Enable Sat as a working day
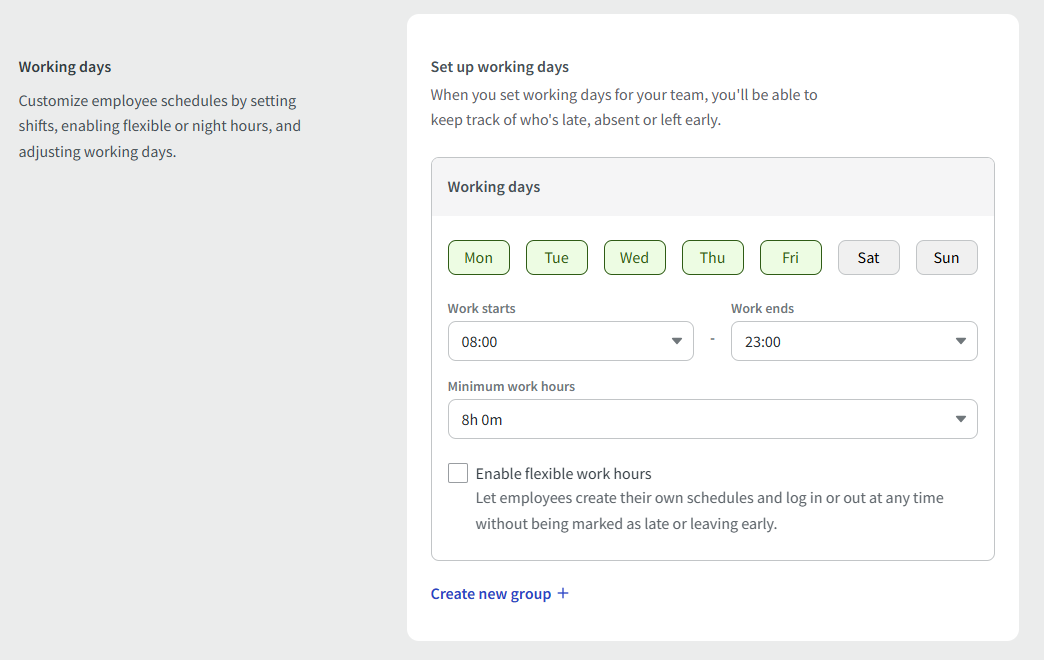This screenshot has height=660, width=1044. click(868, 258)
